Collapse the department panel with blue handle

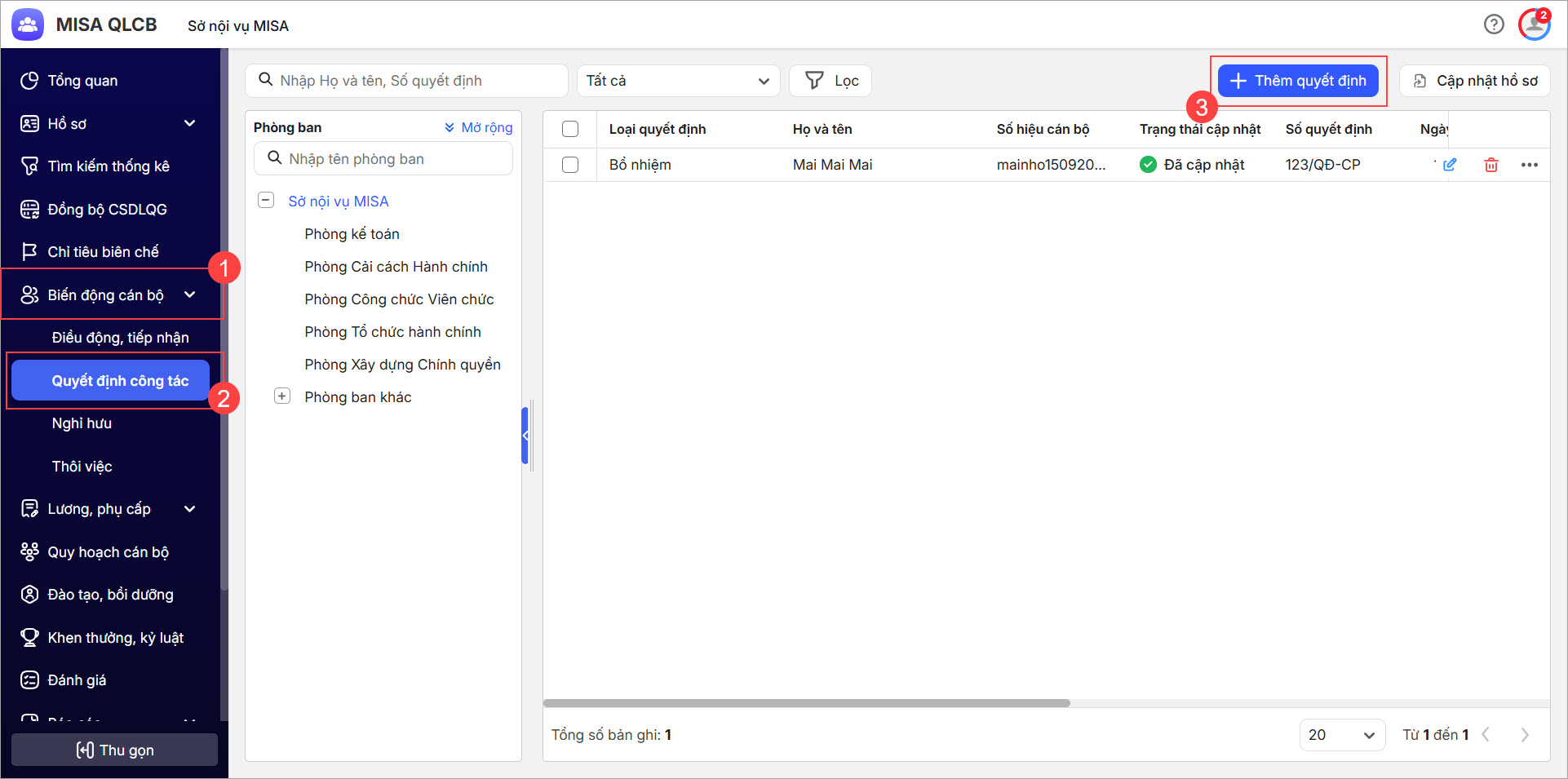[x=525, y=436]
